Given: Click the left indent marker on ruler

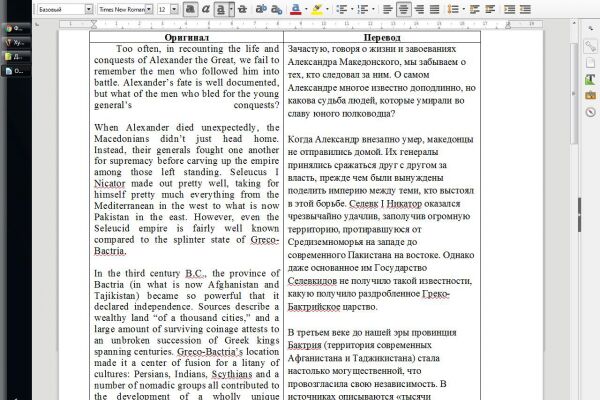Looking at the screenshot, I should point(94,24).
